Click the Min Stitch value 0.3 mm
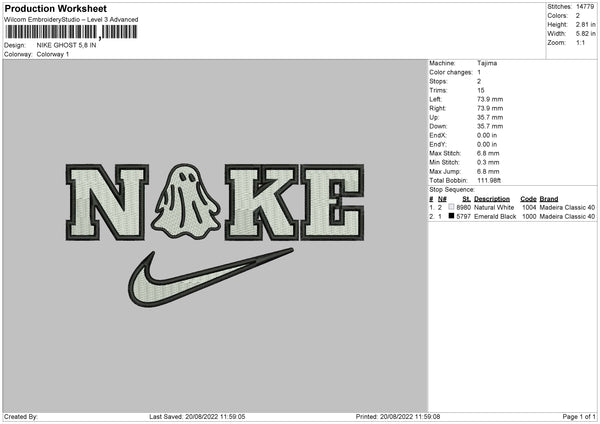The height and width of the screenshot is (424, 600). pyautogui.click(x=488, y=163)
